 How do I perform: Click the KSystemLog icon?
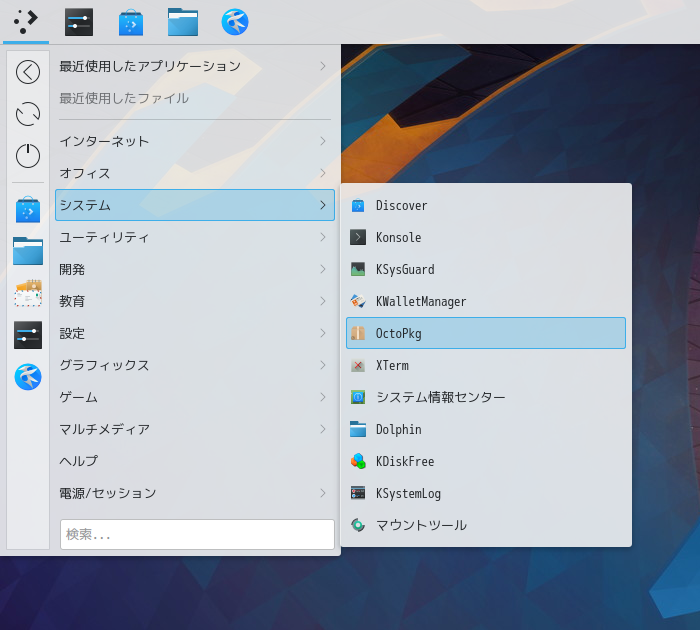[x=358, y=493]
